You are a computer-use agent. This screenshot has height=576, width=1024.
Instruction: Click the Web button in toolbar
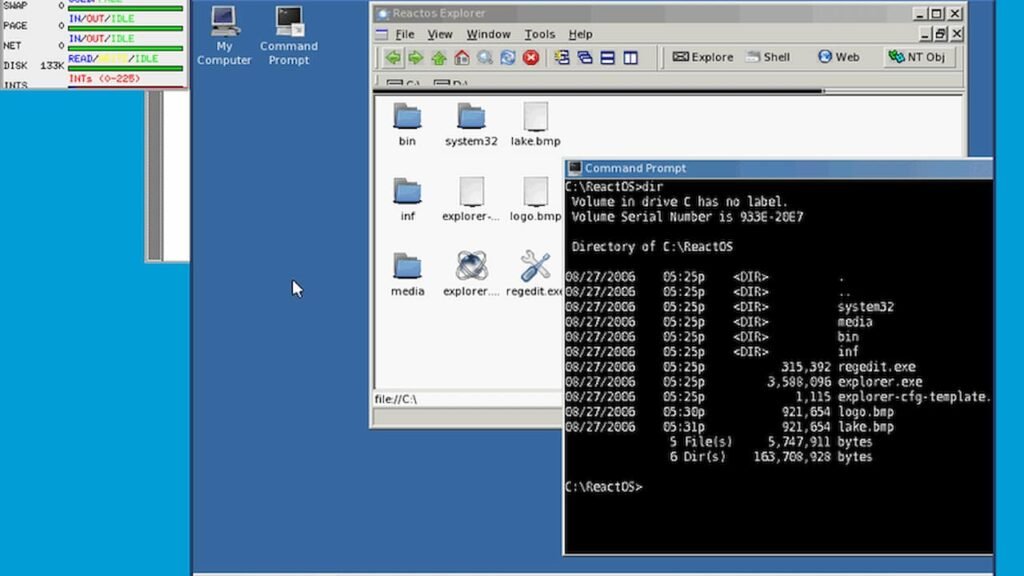click(838, 57)
